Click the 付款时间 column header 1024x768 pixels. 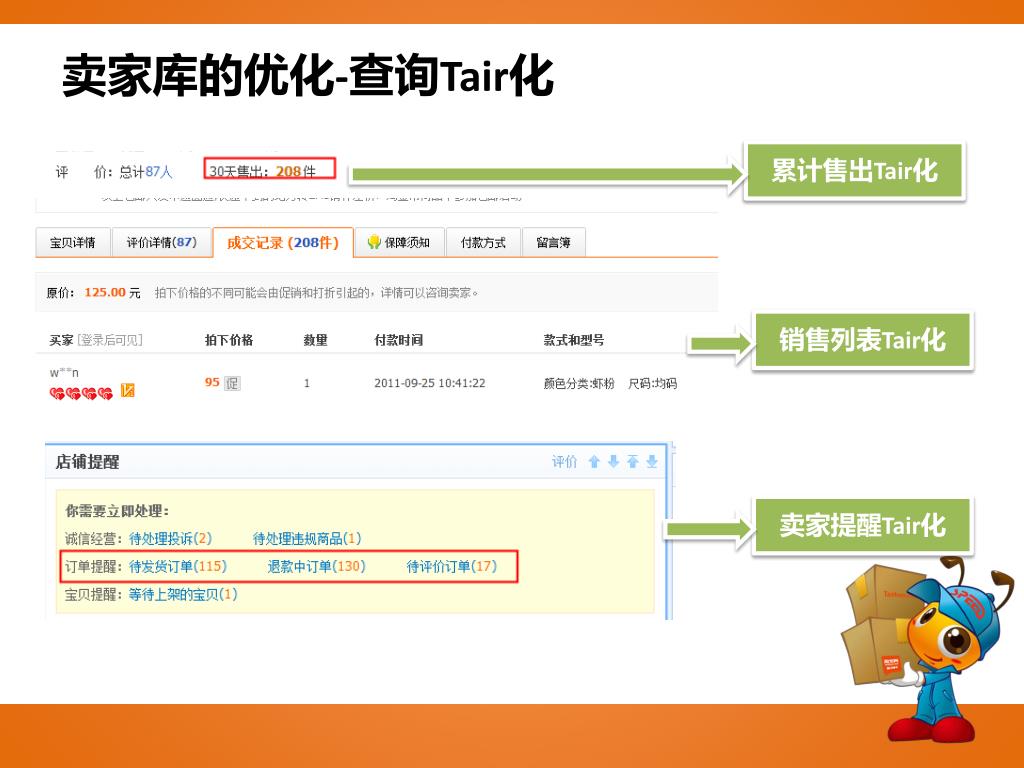tap(398, 340)
